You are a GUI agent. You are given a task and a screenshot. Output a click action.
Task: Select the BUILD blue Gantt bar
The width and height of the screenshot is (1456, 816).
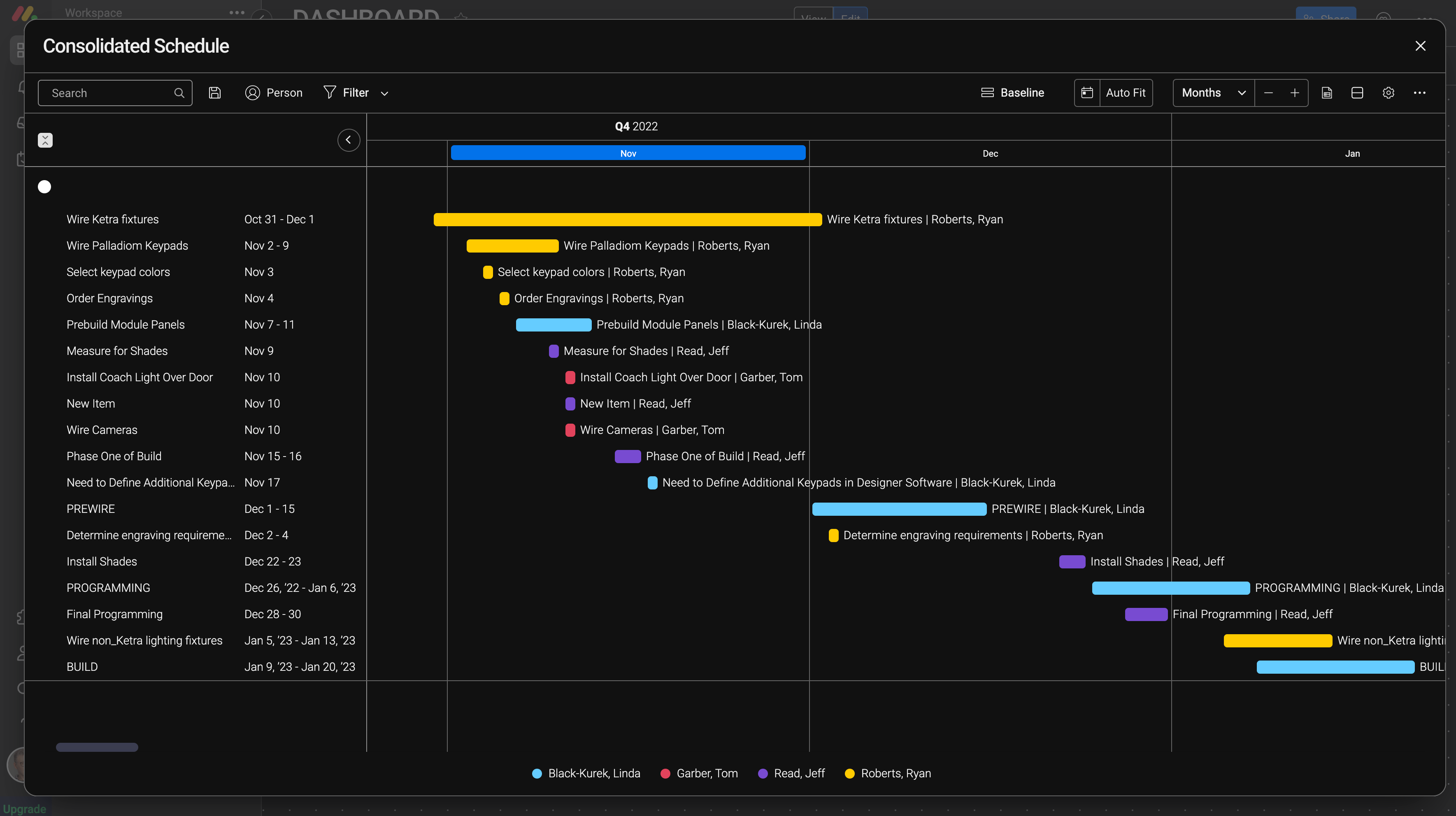click(x=1335, y=667)
